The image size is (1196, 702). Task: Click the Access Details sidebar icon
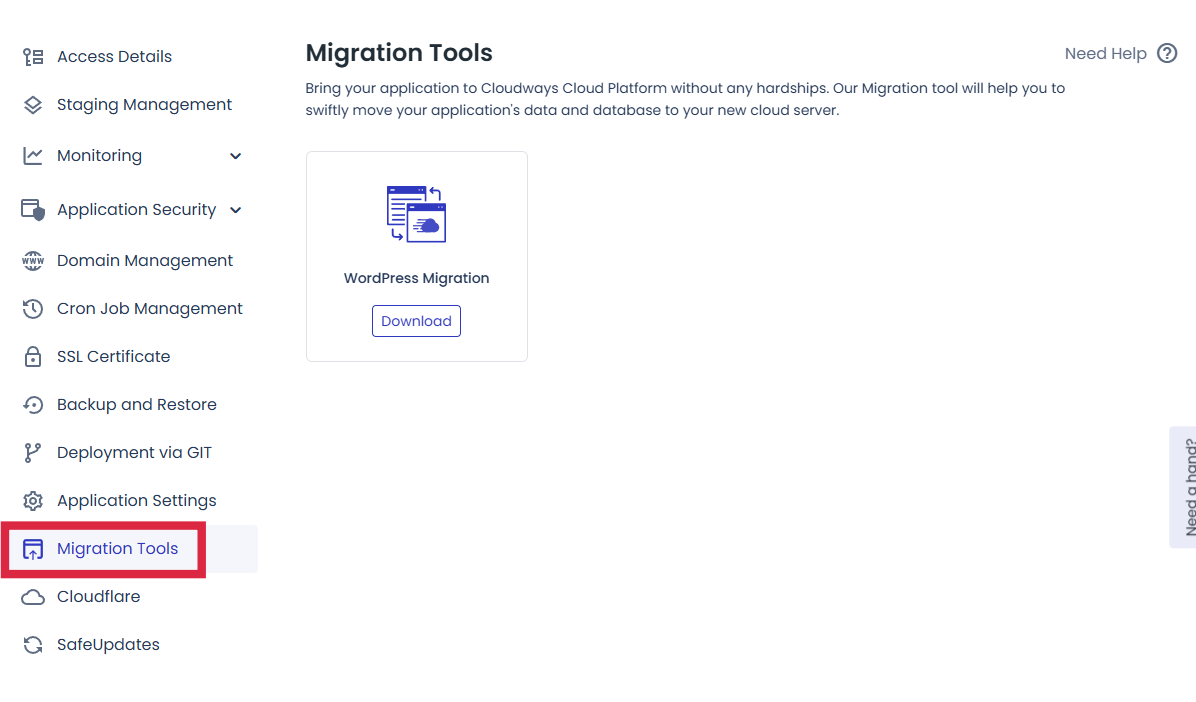click(33, 56)
